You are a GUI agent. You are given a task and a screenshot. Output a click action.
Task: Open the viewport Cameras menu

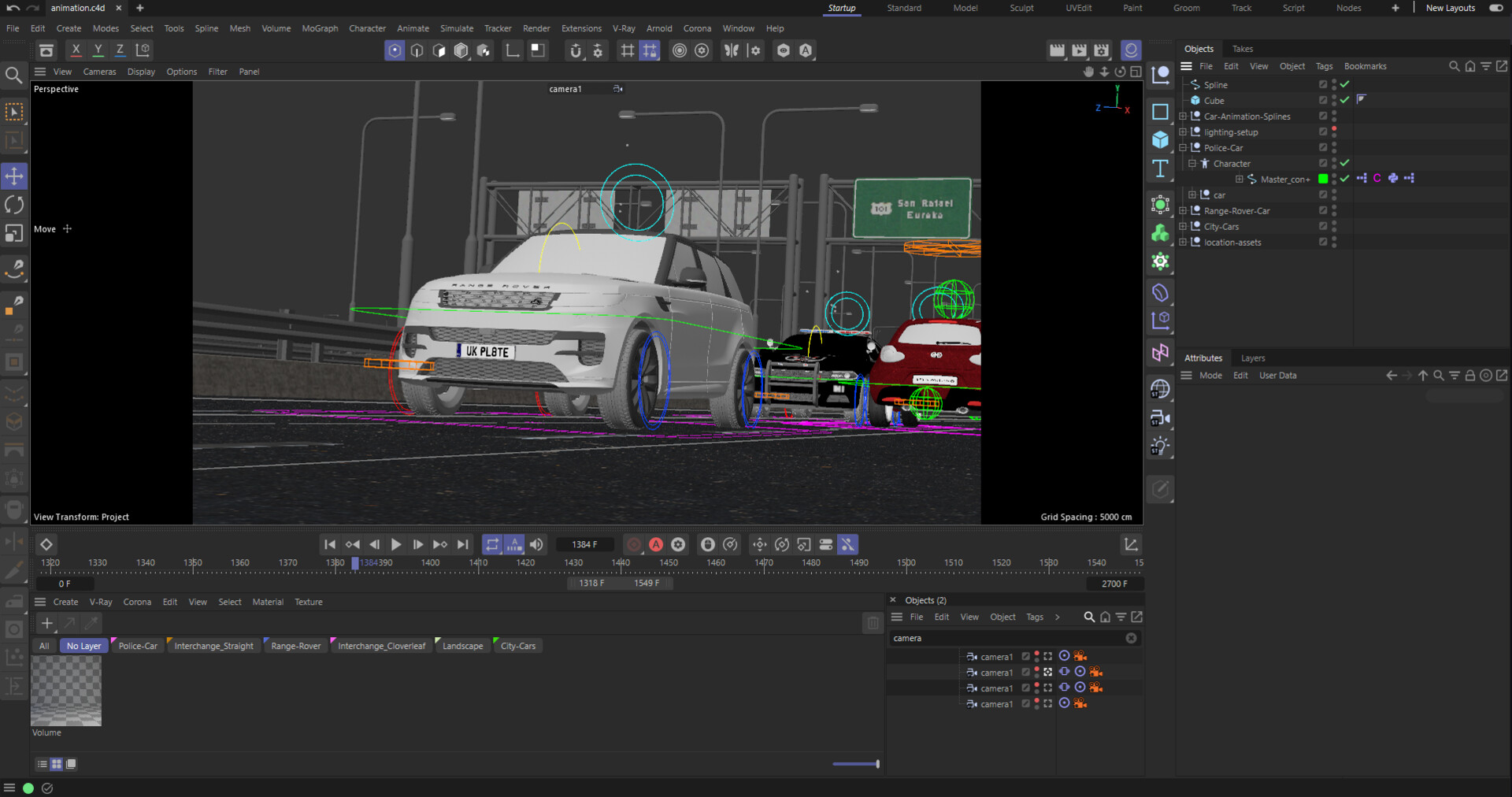pos(99,72)
